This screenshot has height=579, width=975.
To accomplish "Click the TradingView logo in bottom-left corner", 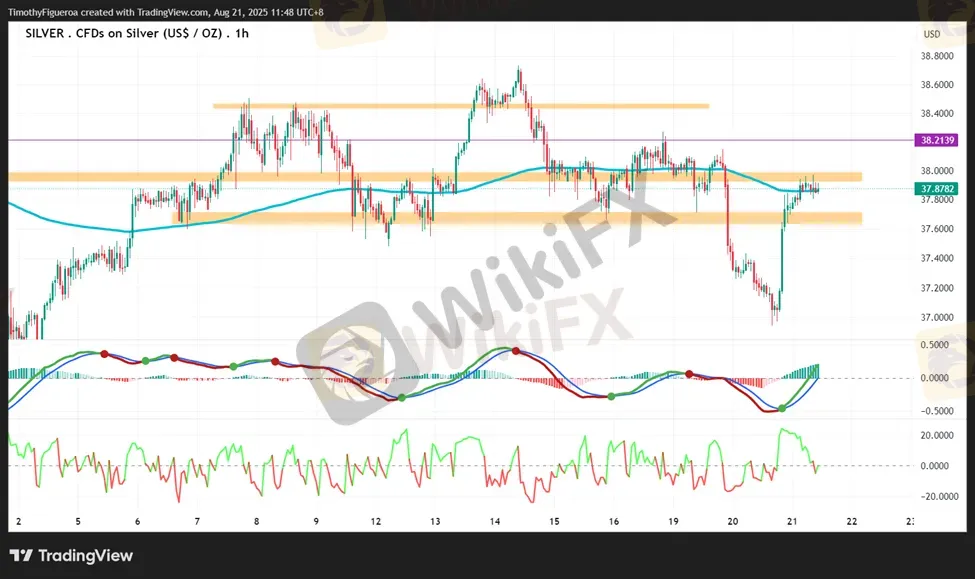I will tap(71, 556).
